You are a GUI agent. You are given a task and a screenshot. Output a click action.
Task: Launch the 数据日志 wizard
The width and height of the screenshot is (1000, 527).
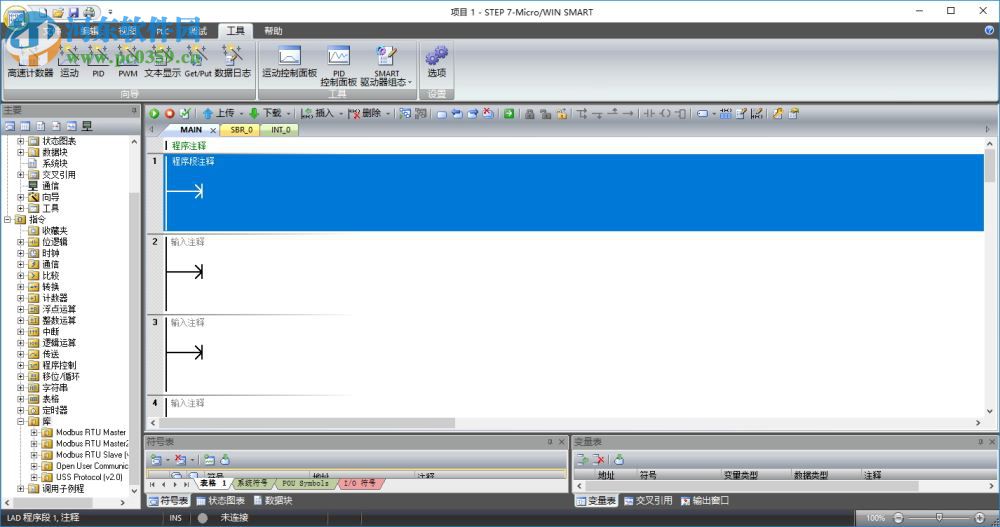pos(232,62)
